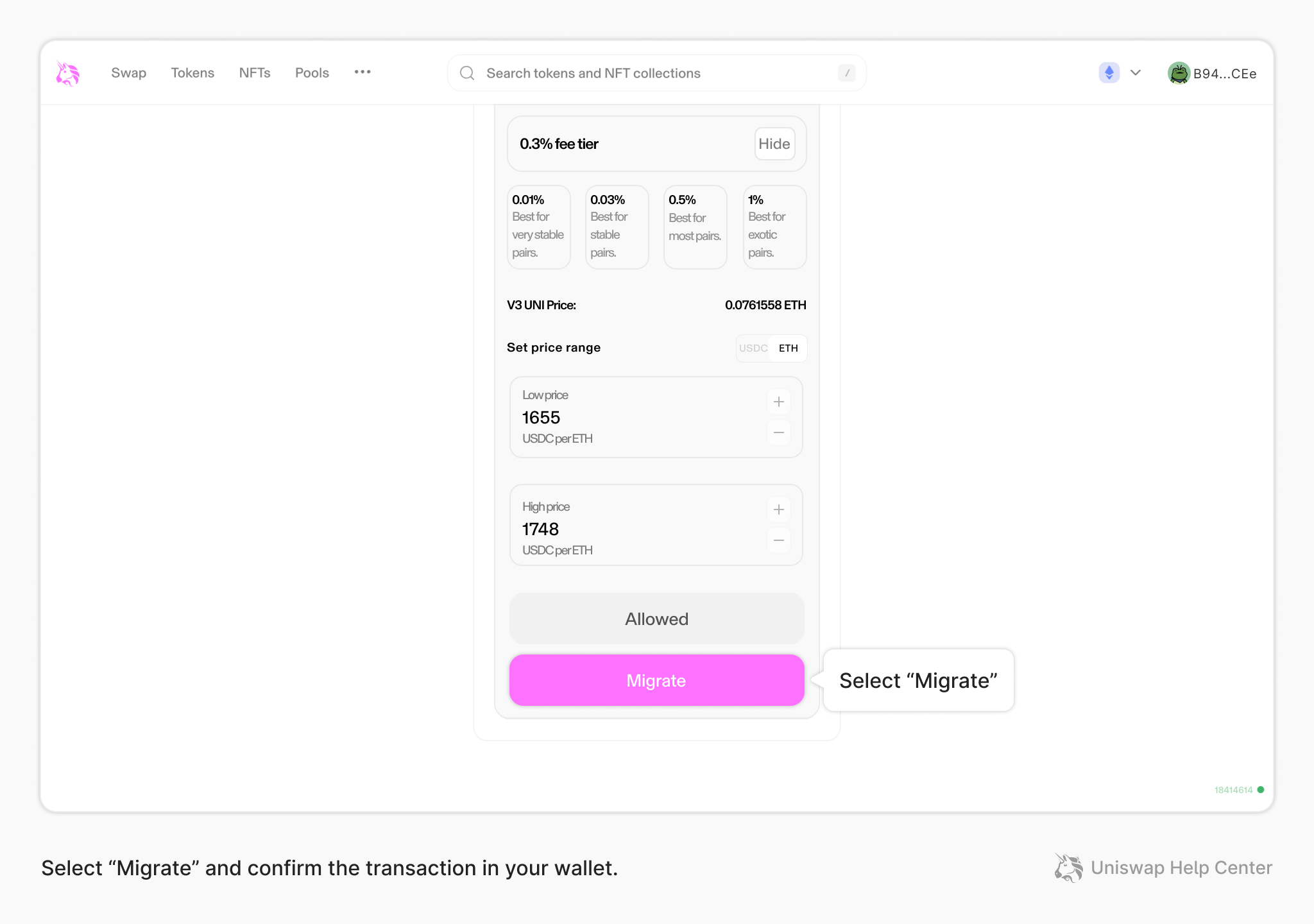
Task: Click the slash shortcut hint in search bar
Action: click(x=846, y=73)
